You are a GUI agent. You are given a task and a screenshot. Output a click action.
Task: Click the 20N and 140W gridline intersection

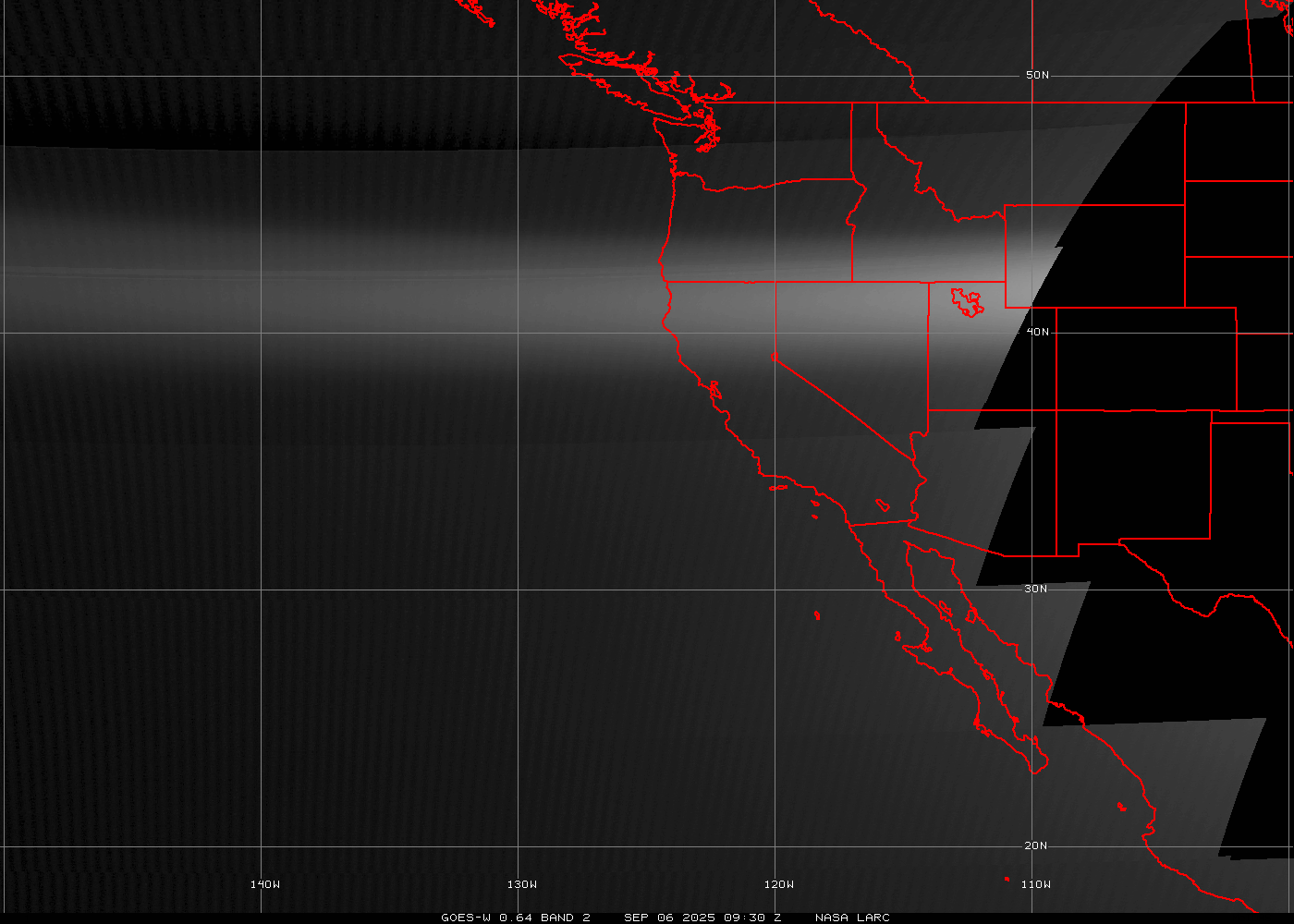[x=262, y=846]
